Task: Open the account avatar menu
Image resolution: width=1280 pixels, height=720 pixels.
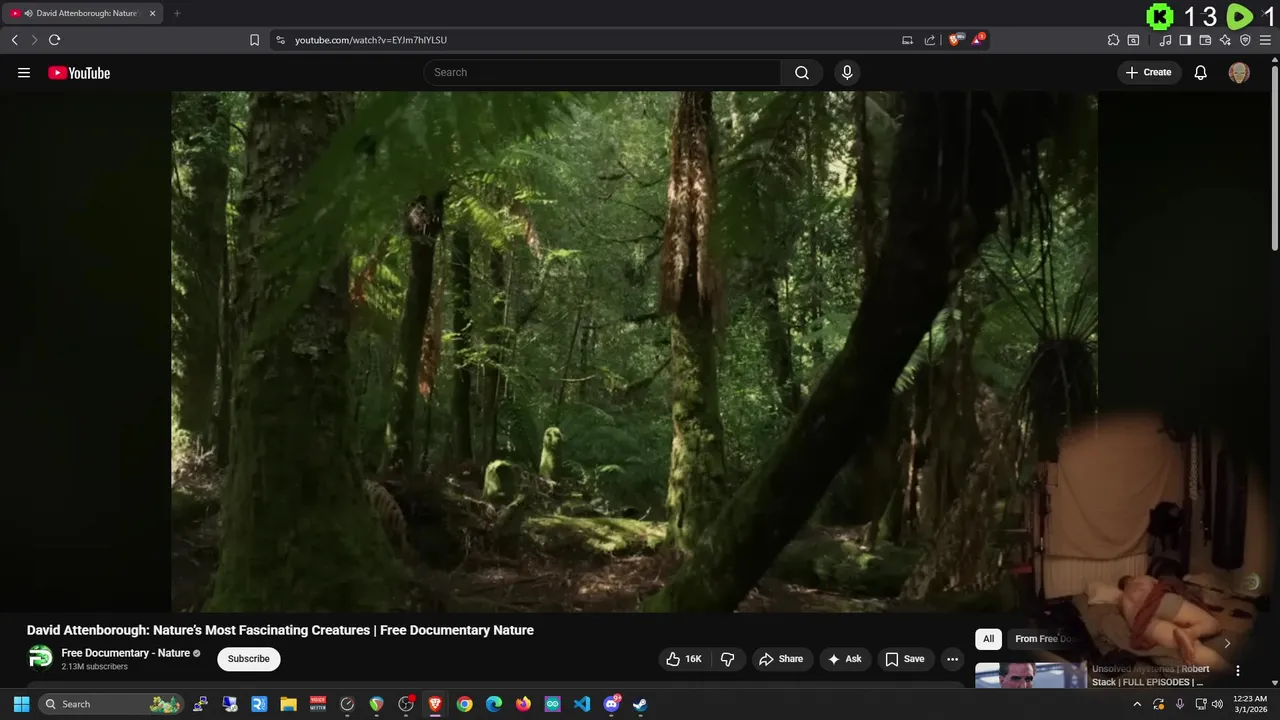Action: (x=1239, y=72)
